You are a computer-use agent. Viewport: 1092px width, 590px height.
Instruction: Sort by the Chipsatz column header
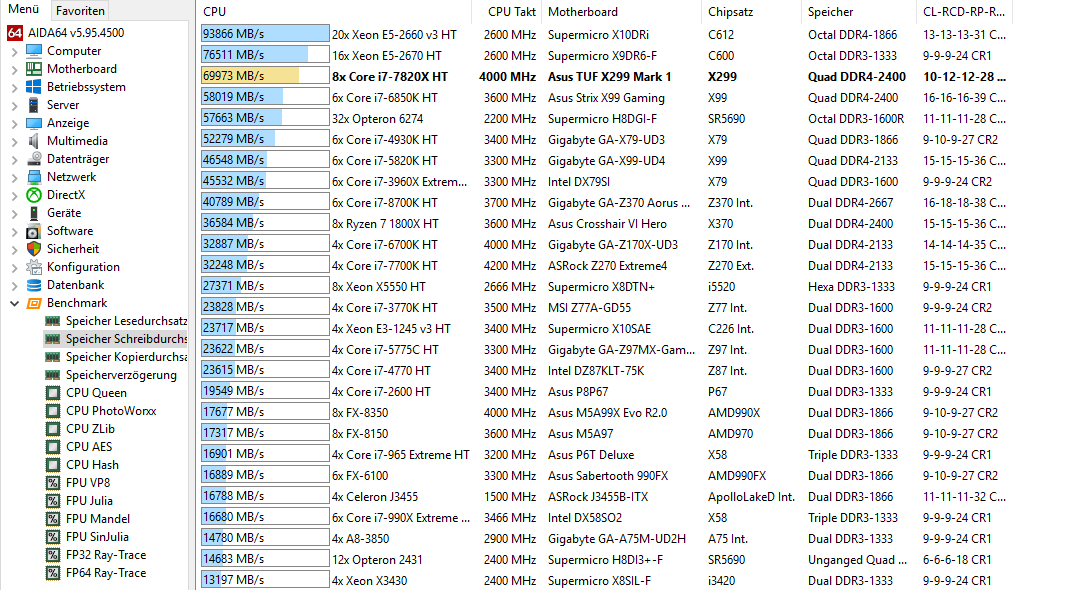(752, 12)
